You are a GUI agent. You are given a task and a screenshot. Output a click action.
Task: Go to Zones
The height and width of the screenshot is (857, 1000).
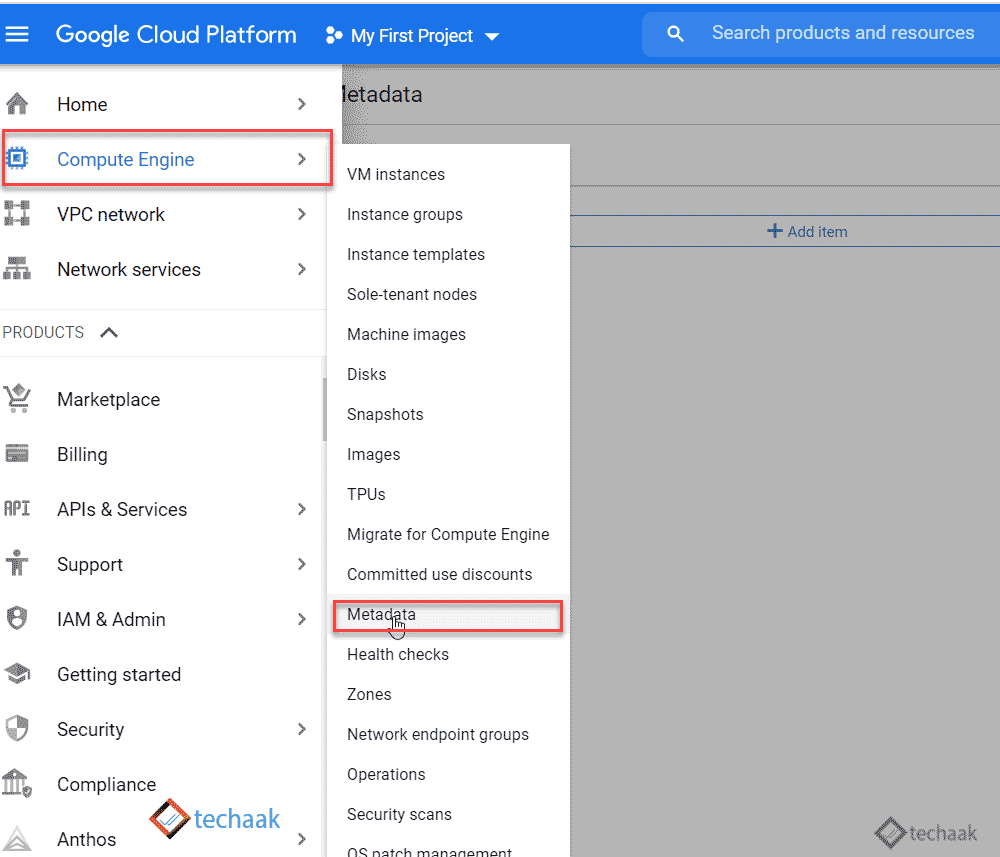click(x=369, y=694)
